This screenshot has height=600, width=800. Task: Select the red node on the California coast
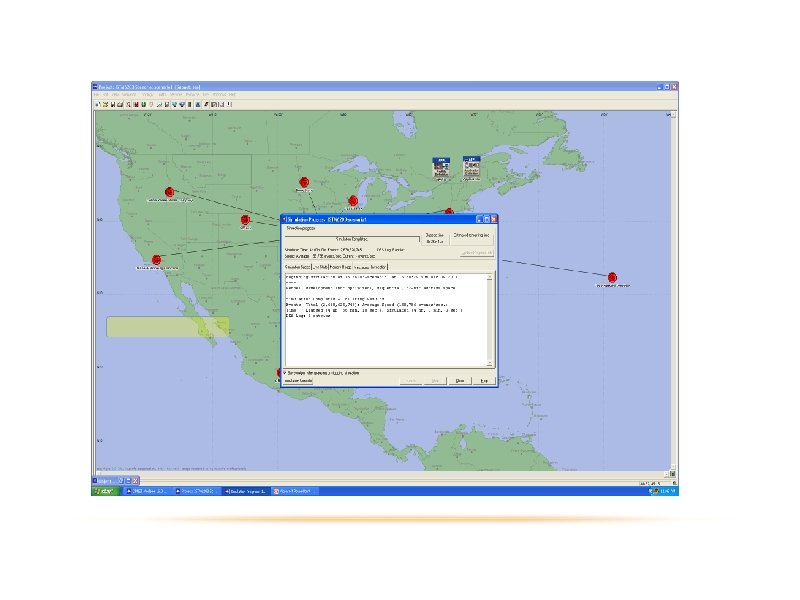(157, 260)
